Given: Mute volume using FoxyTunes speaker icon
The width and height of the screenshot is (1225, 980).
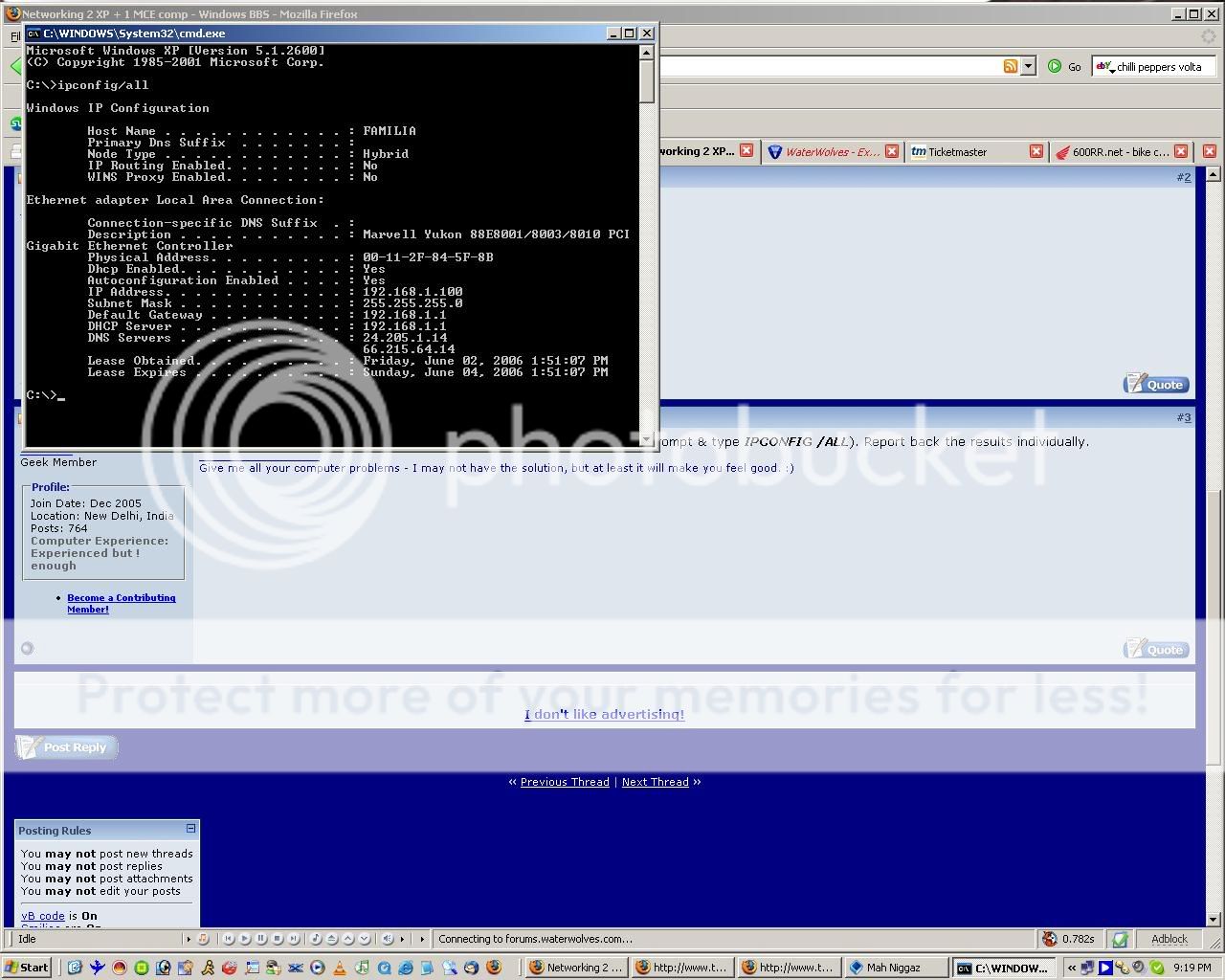Looking at the screenshot, I should coord(388,939).
